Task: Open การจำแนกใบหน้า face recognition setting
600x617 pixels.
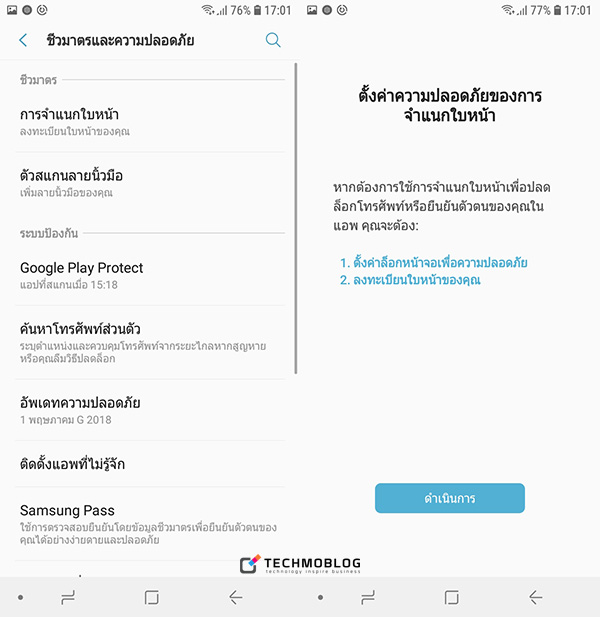Action: (x=150, y=122)
